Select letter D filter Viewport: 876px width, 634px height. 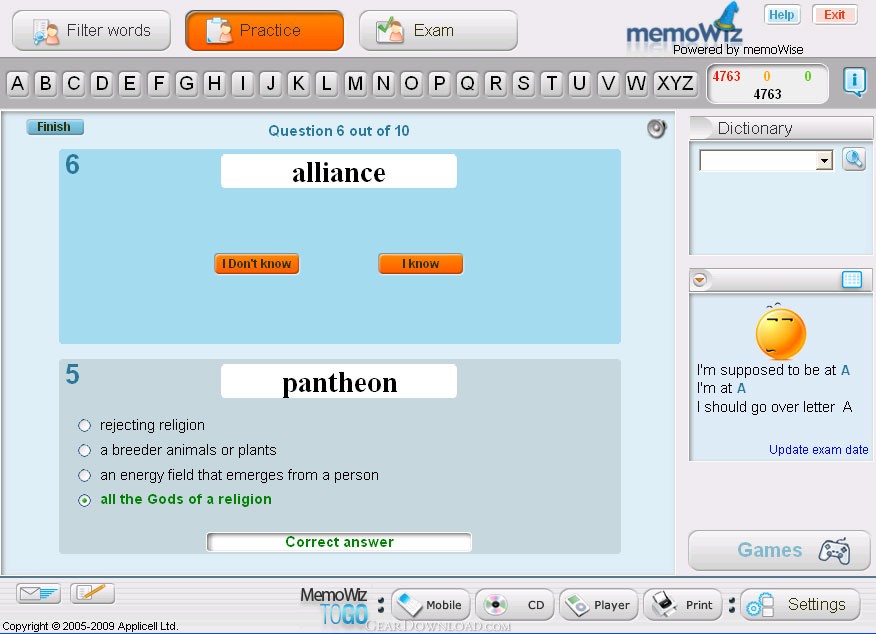pos(102,83)
